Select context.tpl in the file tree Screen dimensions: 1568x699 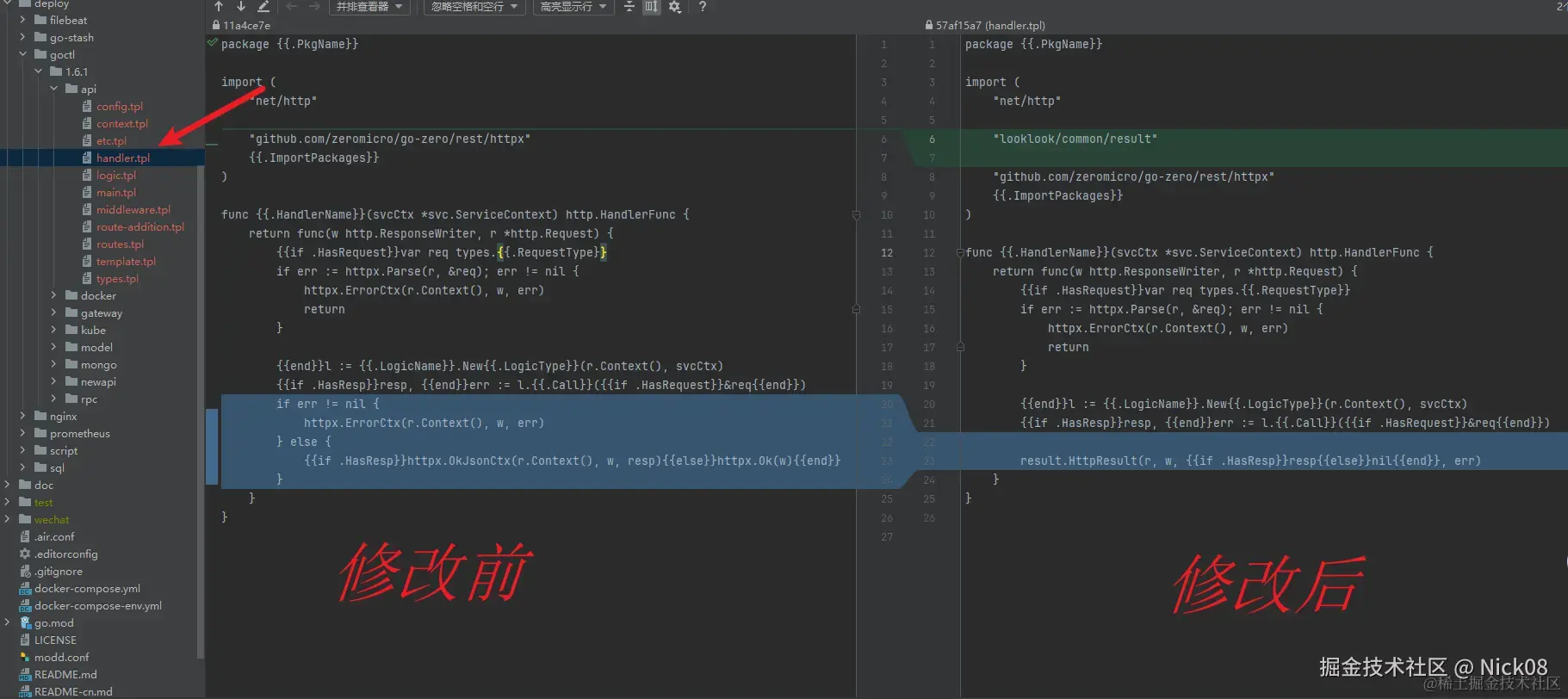coord(122,123)
